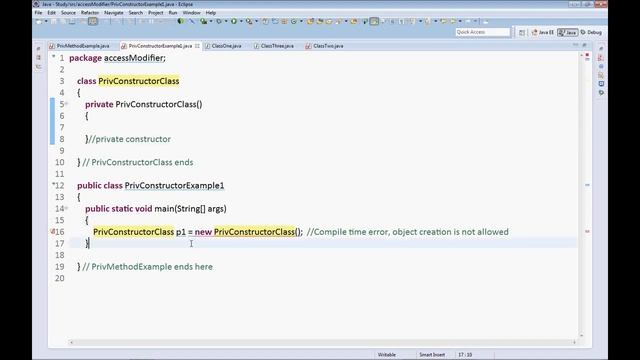The width and height of the screenshot is (640, 360).
Task: Open the External Tools dropdown arrow
Action: coord(256,21)
